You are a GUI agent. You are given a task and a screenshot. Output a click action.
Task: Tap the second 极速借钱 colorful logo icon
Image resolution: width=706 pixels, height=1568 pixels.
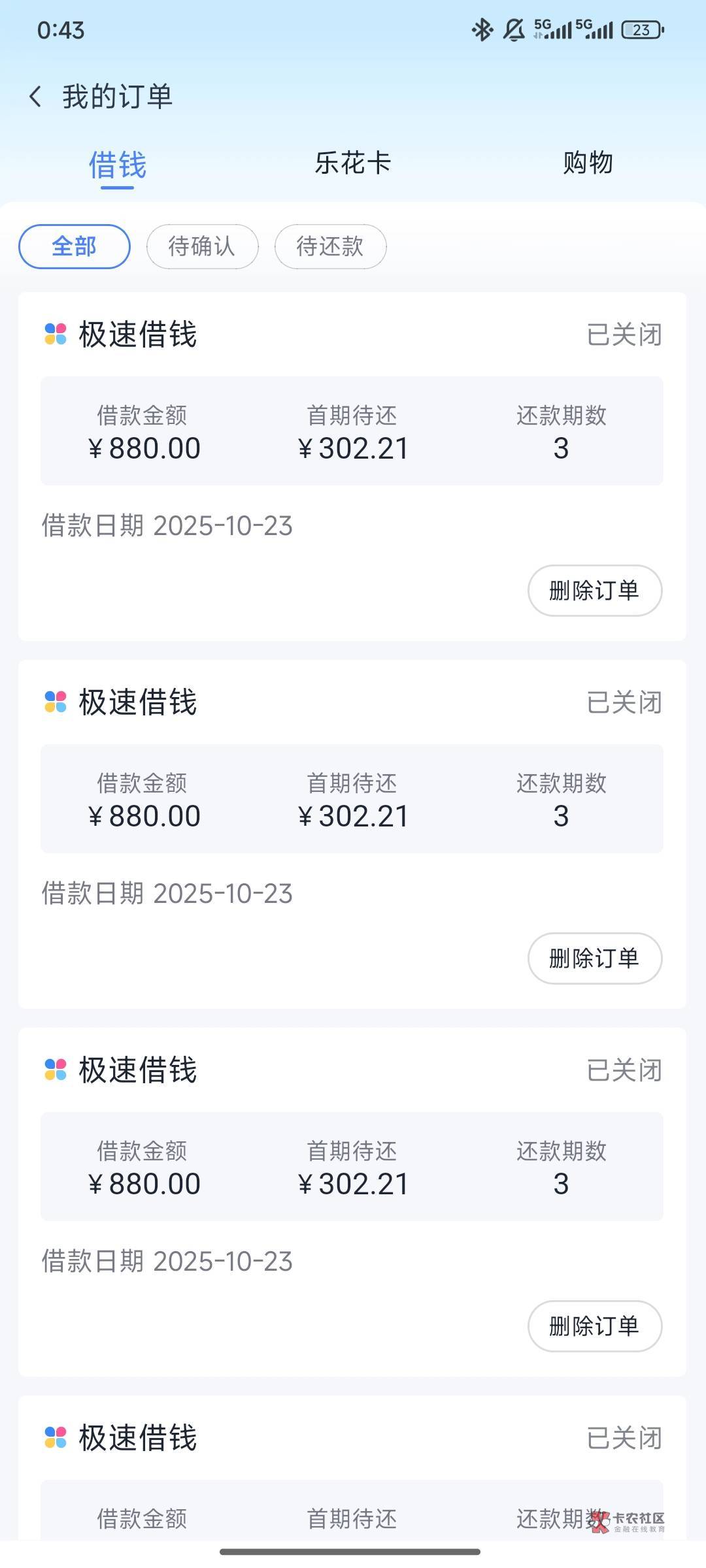click(x=56, y=702)
